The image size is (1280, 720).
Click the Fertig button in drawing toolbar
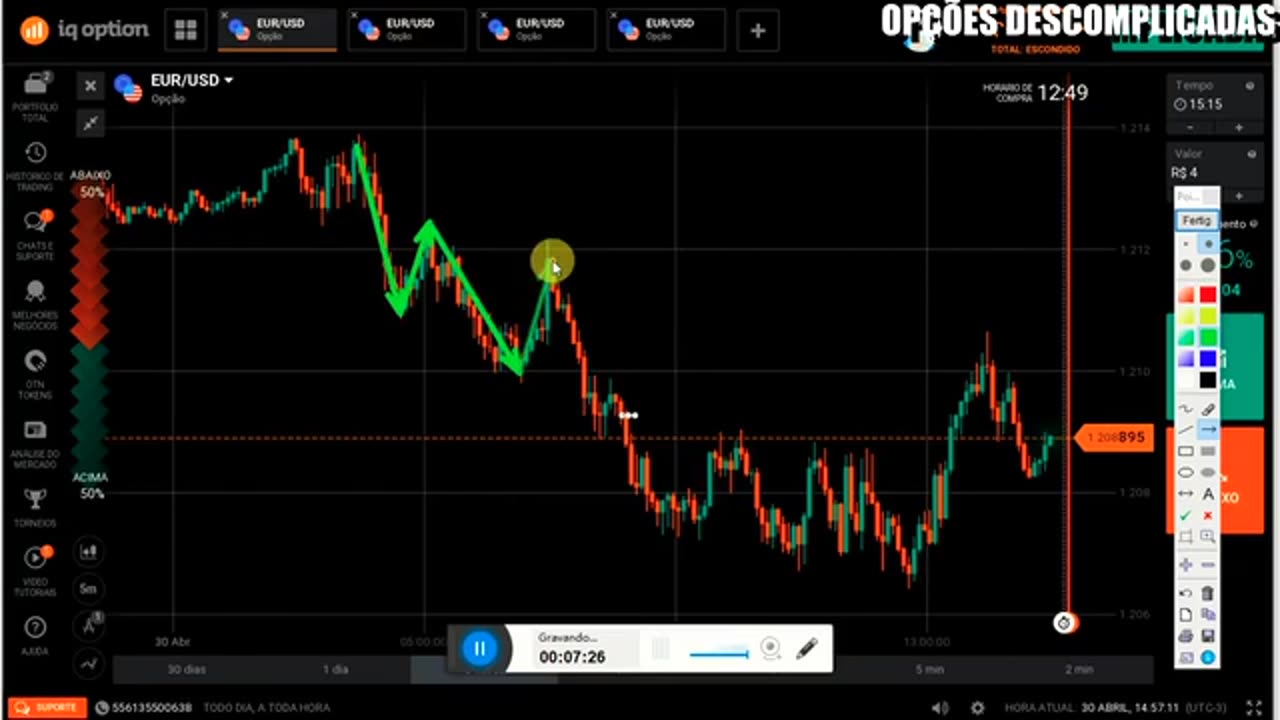coord(1196,220)
